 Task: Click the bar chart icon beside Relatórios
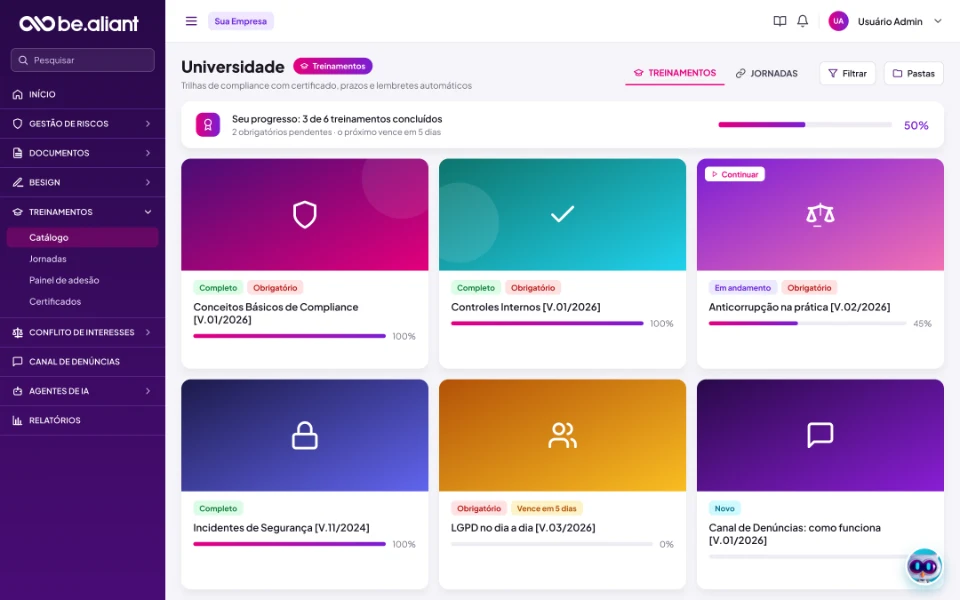[x=18, y=420]
